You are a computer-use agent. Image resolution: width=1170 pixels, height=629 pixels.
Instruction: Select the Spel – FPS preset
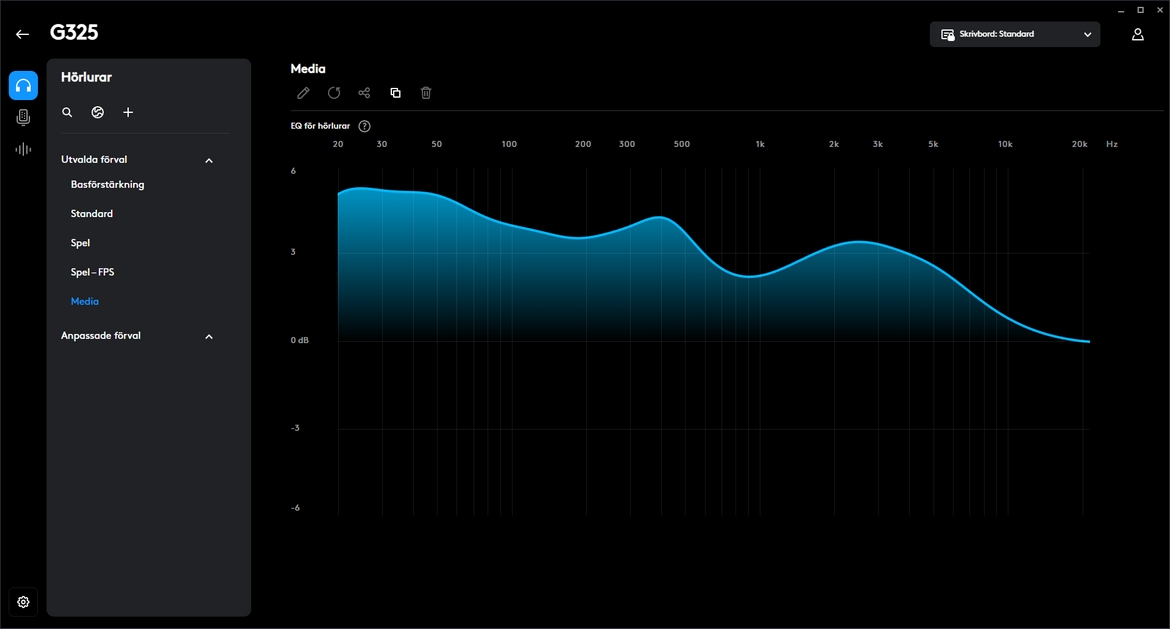pos(92,272)
